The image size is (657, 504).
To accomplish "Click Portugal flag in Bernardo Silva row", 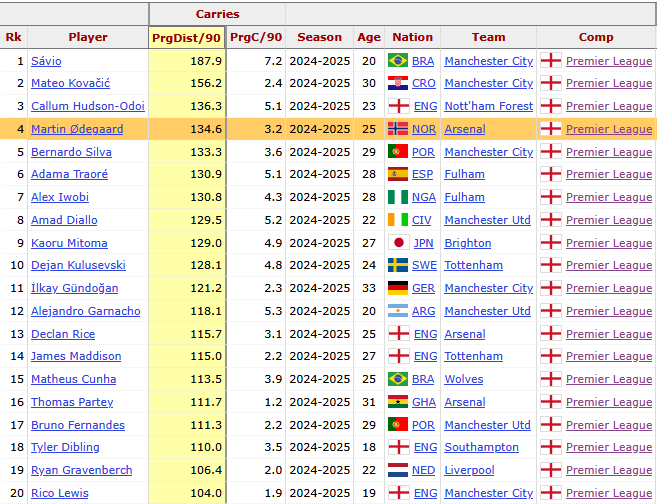I will tap(398, 152).
